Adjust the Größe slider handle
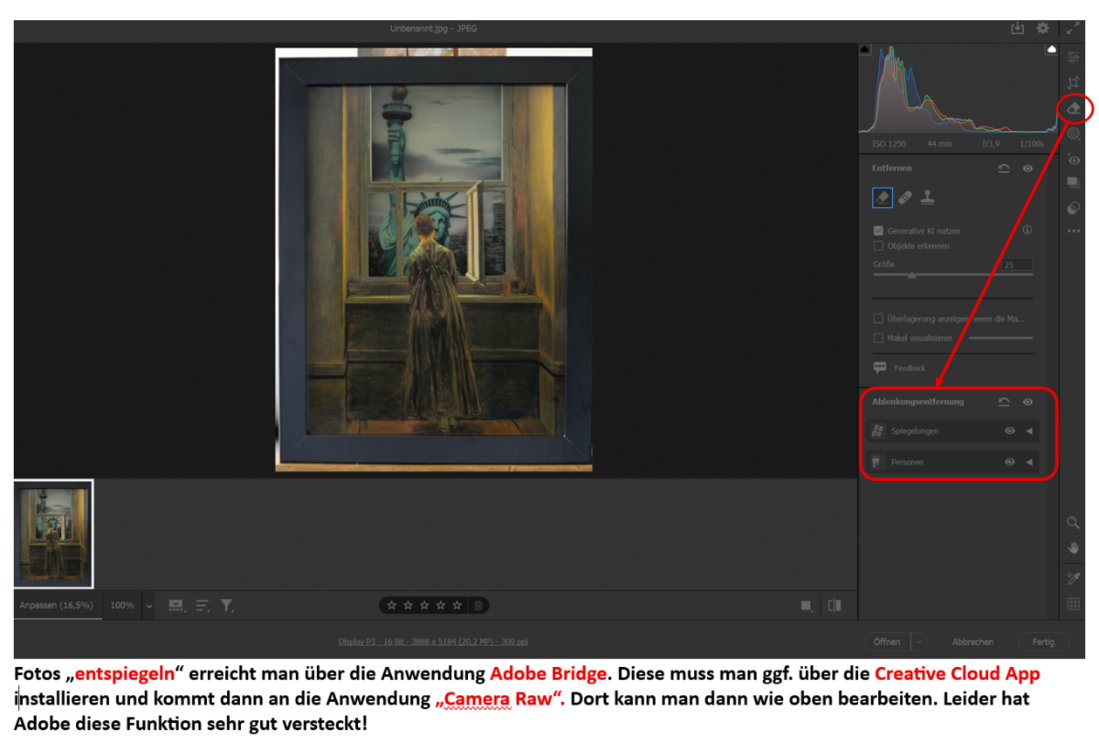Screen dimensions: 1099x743 (x=912, y=275)
